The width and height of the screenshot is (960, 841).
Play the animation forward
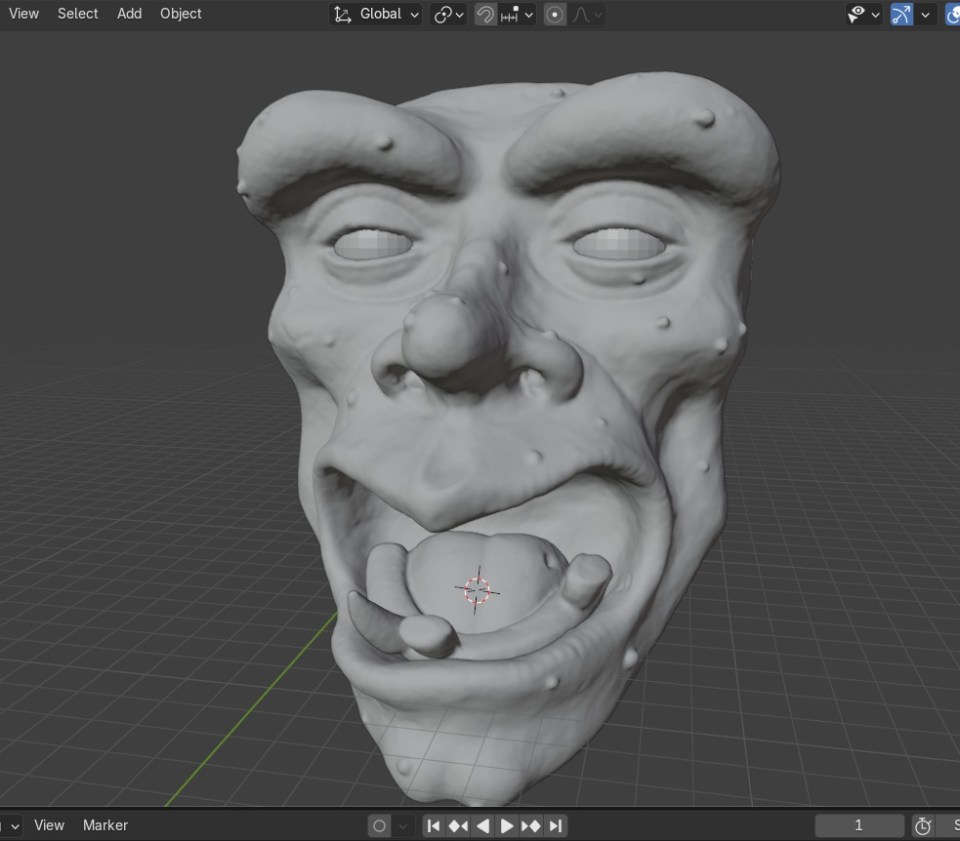(507, 826)
